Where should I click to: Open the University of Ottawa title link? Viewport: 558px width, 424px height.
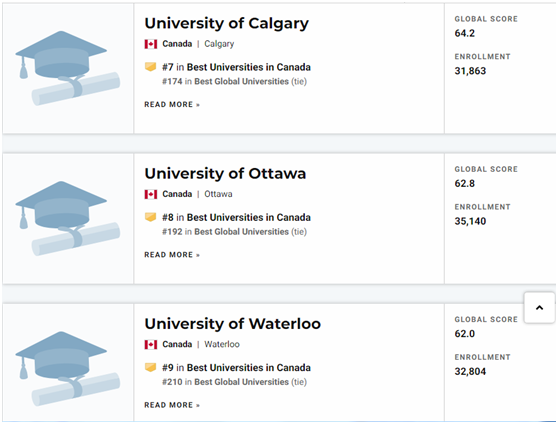[225, 174]
